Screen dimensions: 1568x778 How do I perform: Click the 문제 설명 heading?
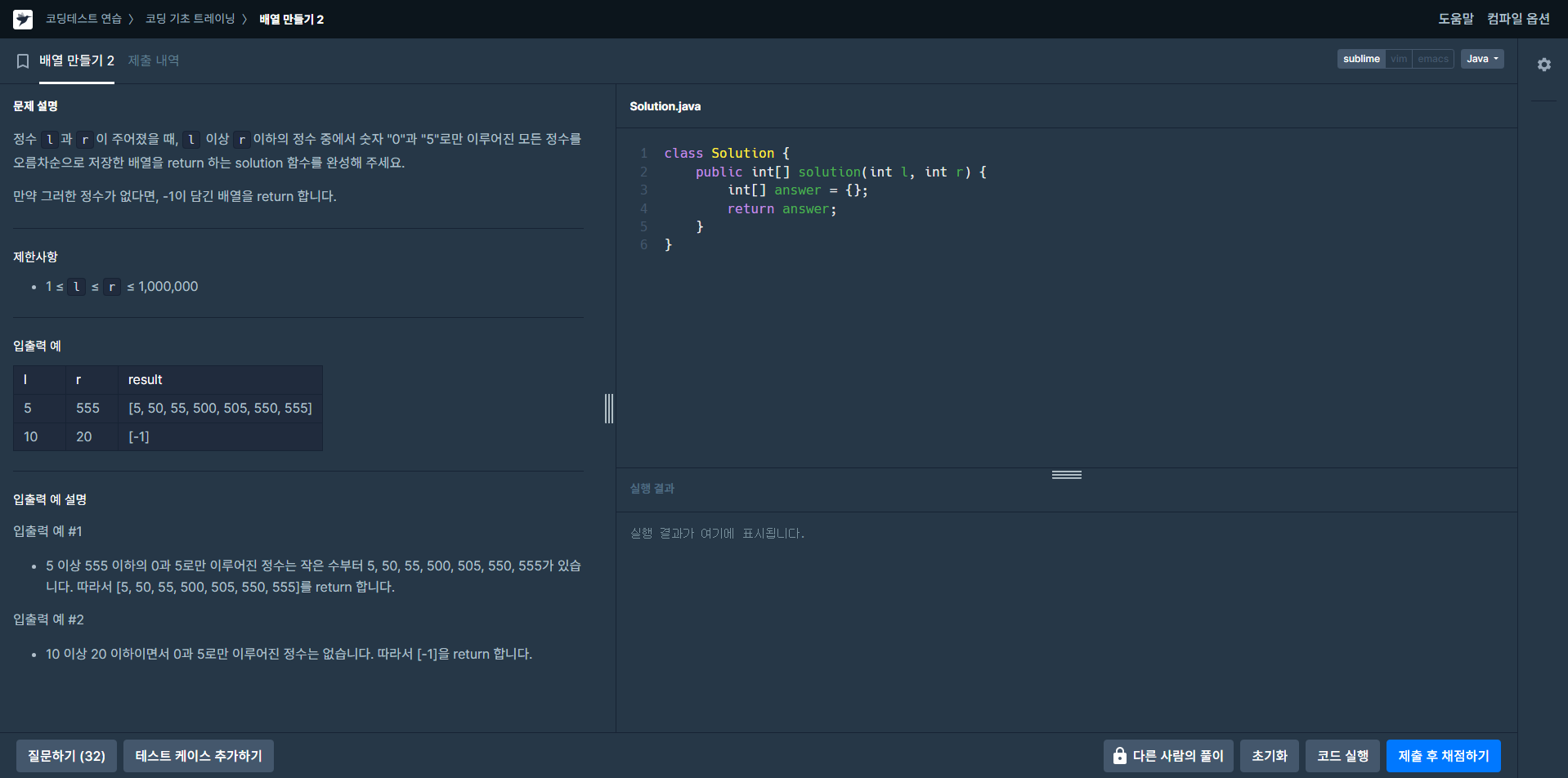click(35, 106)
